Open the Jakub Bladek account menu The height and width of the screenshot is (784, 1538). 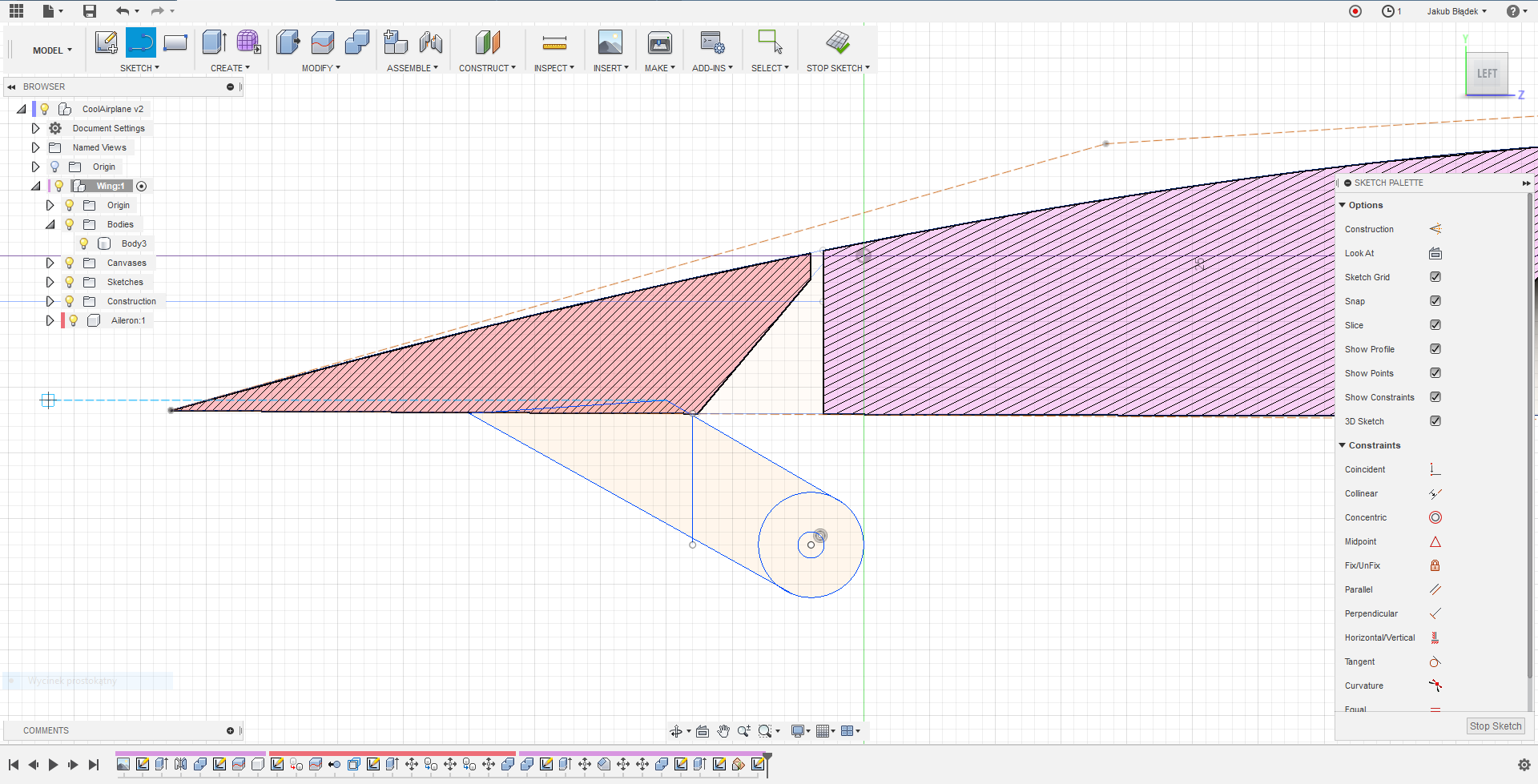point(1456,11)
